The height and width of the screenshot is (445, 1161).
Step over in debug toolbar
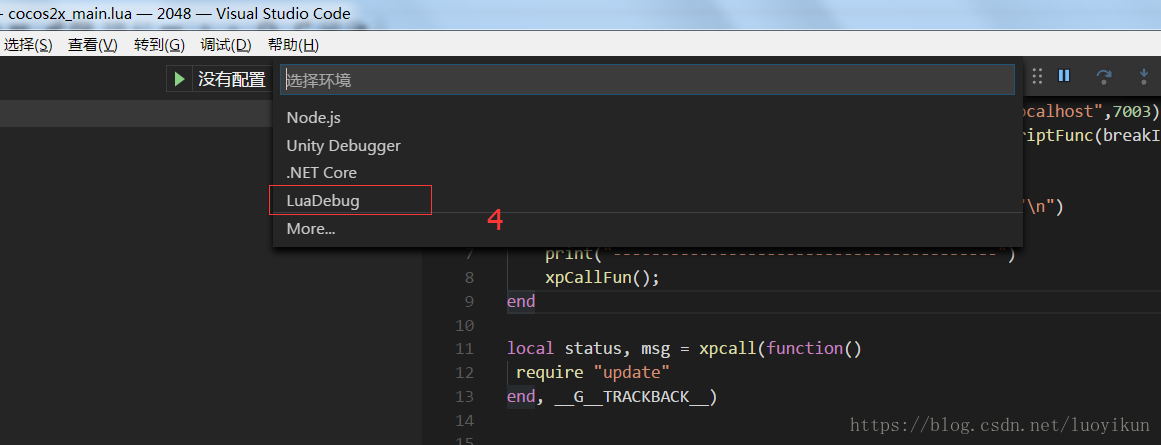tap(1104, 76)
